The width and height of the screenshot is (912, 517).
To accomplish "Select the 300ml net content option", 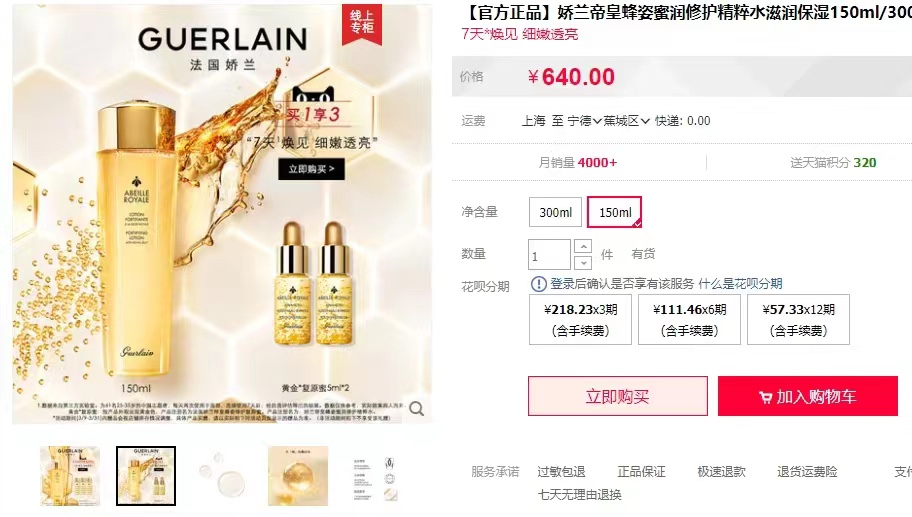I will click(x=555, y=212).
